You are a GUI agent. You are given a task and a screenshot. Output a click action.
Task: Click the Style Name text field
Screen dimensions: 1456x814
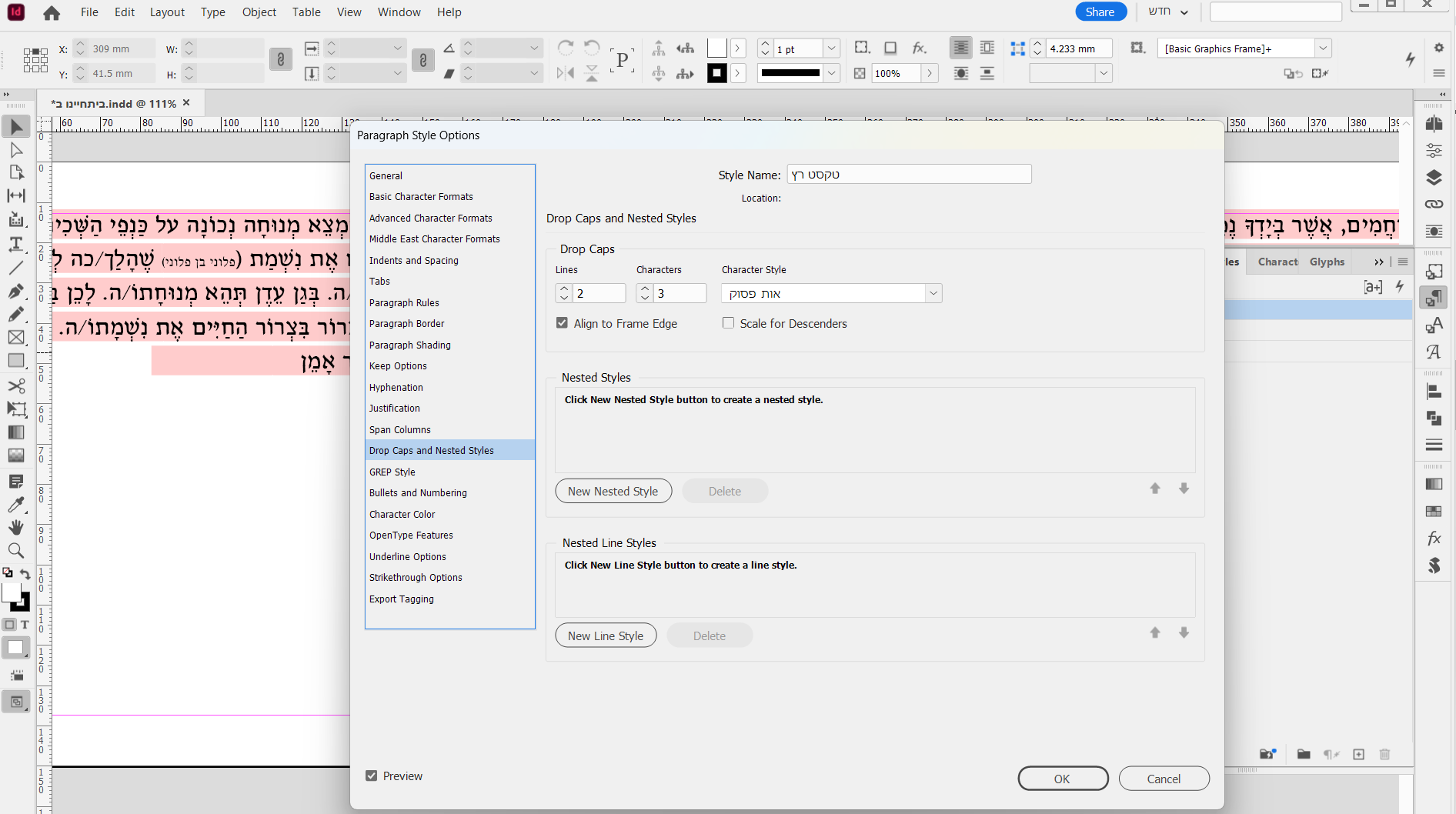(908, 175)
